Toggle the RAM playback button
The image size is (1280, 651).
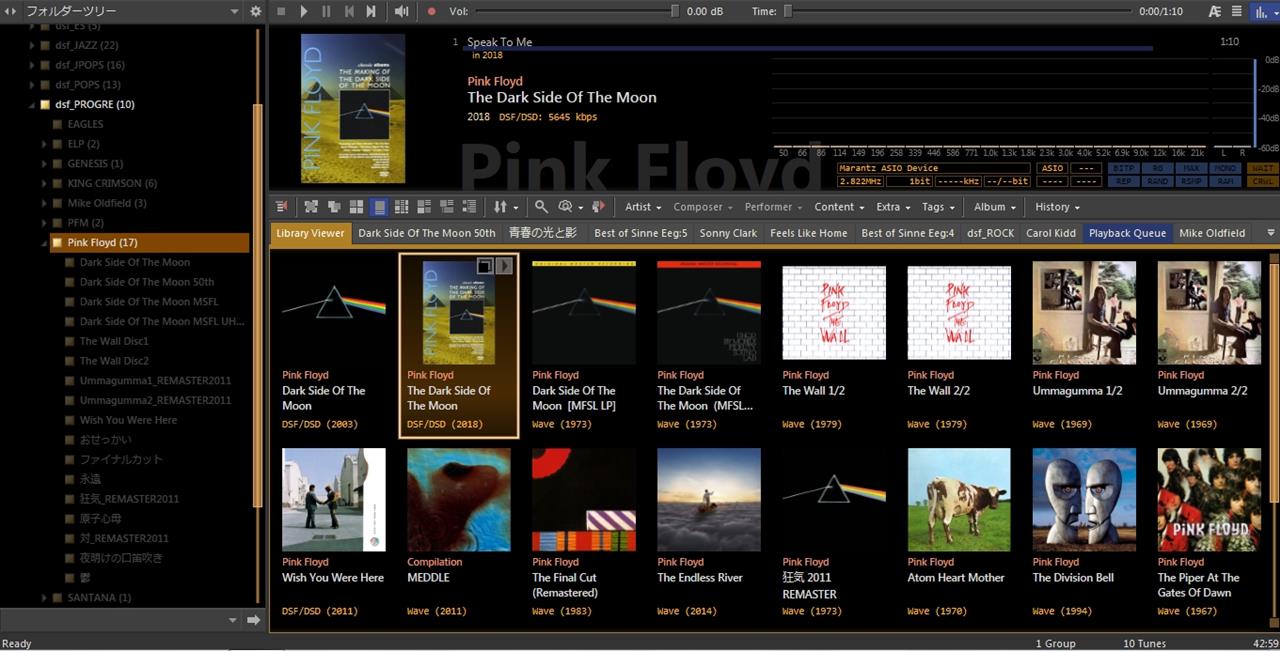coord(1226,181)
